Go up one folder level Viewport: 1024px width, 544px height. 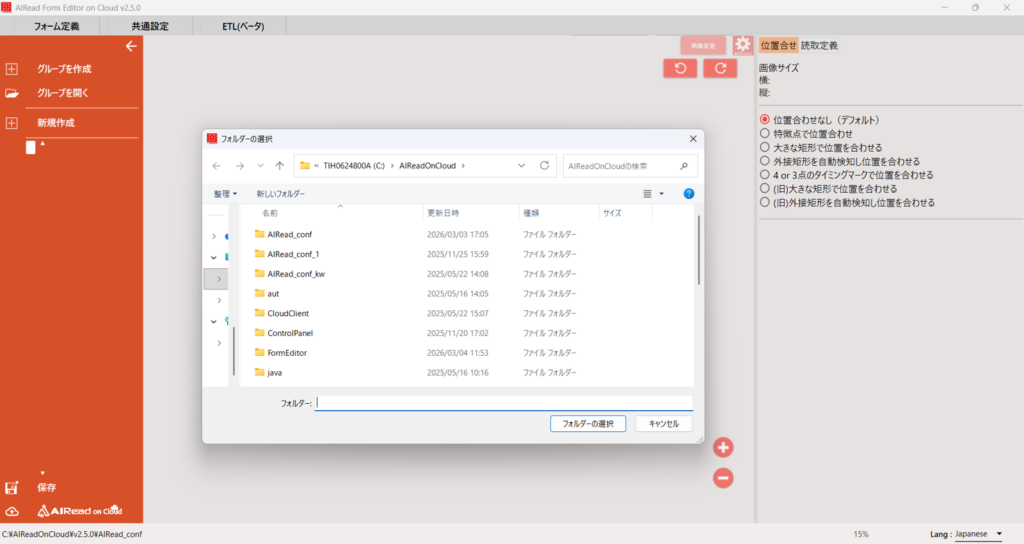(280, 166)
